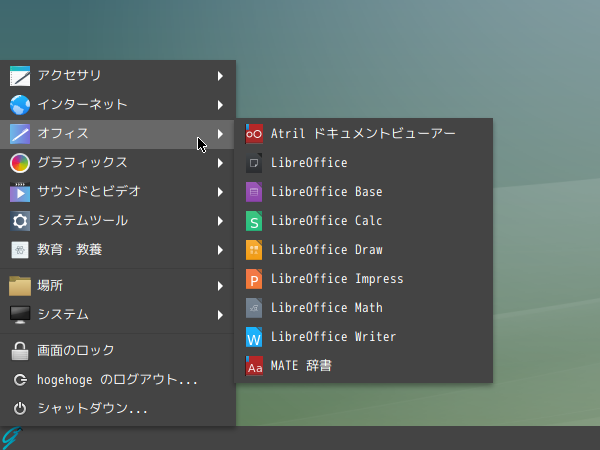This screenshot has width=600, height=450.
Task: Start LibreOffice Calc
Action: click(364, 221)
